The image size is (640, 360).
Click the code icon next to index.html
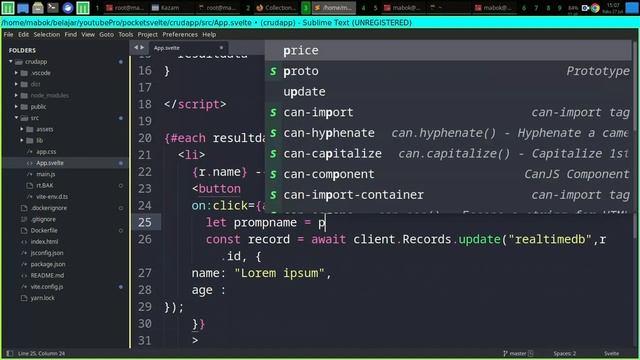click(24, 242)
